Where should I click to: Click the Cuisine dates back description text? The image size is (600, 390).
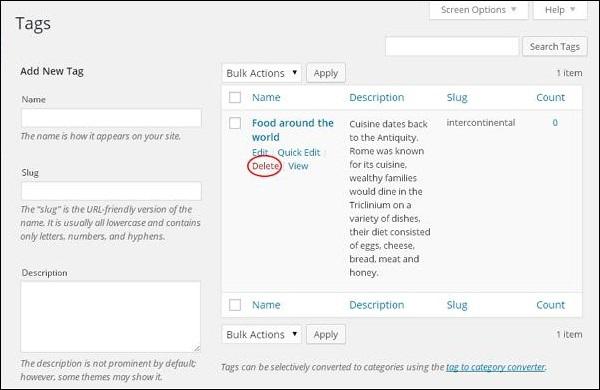390,198
